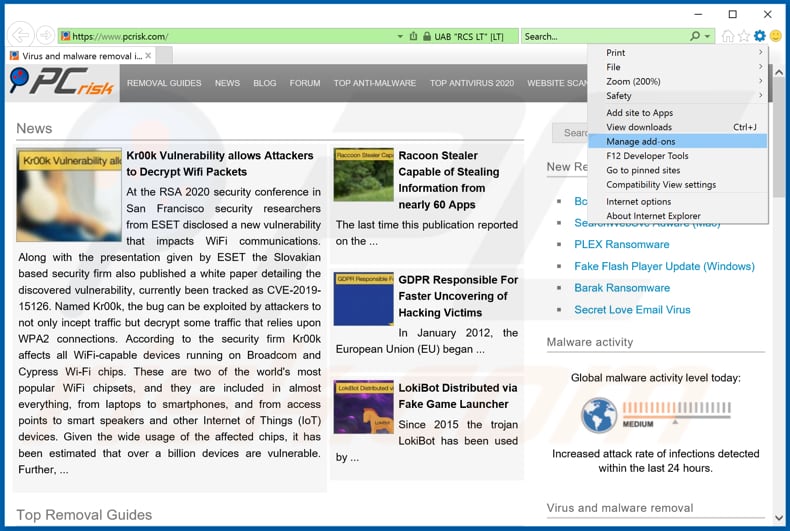Choose Internet options in Tools menu

[x=638, y=201]
